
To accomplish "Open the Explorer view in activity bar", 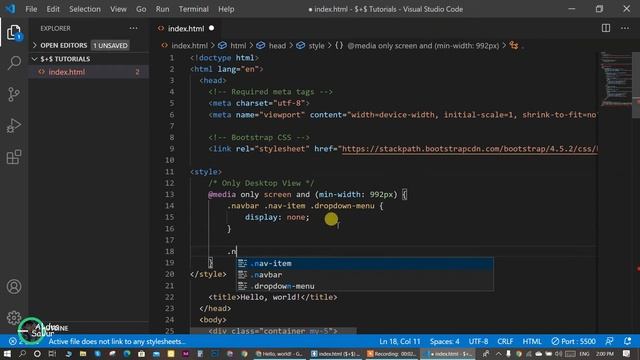I will tap(14, 32).
